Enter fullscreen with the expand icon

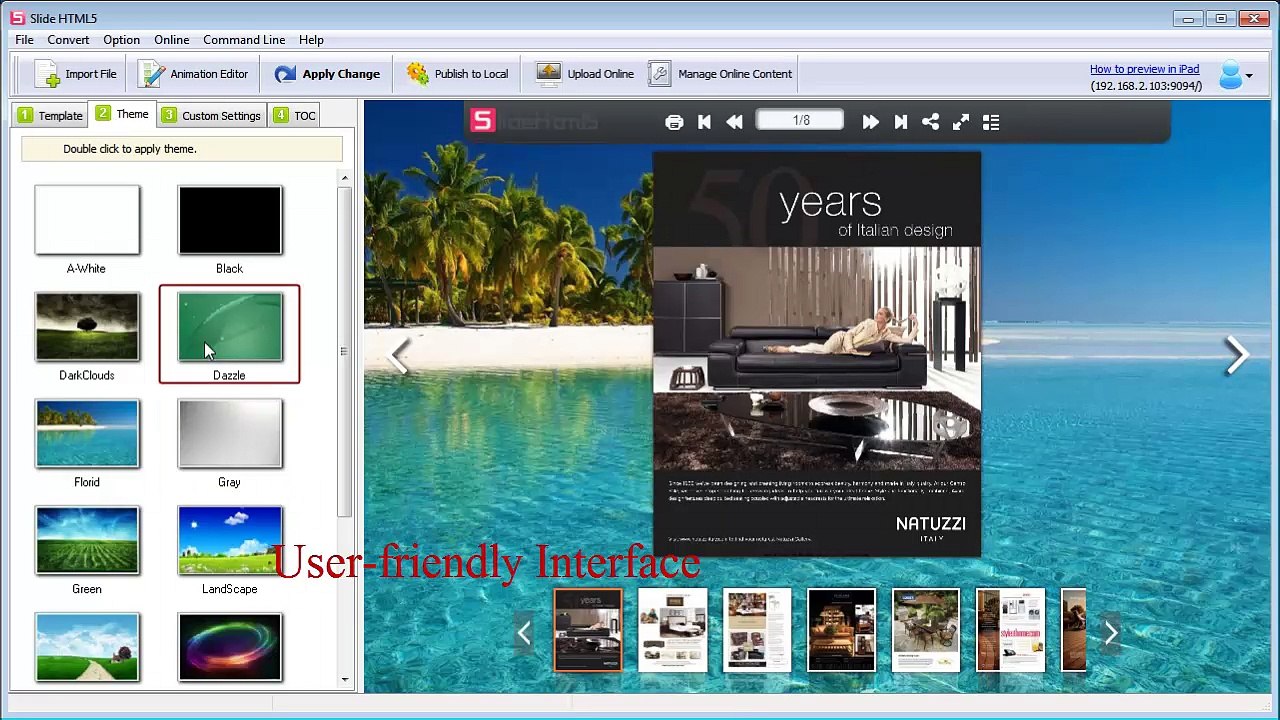(961, 122)
